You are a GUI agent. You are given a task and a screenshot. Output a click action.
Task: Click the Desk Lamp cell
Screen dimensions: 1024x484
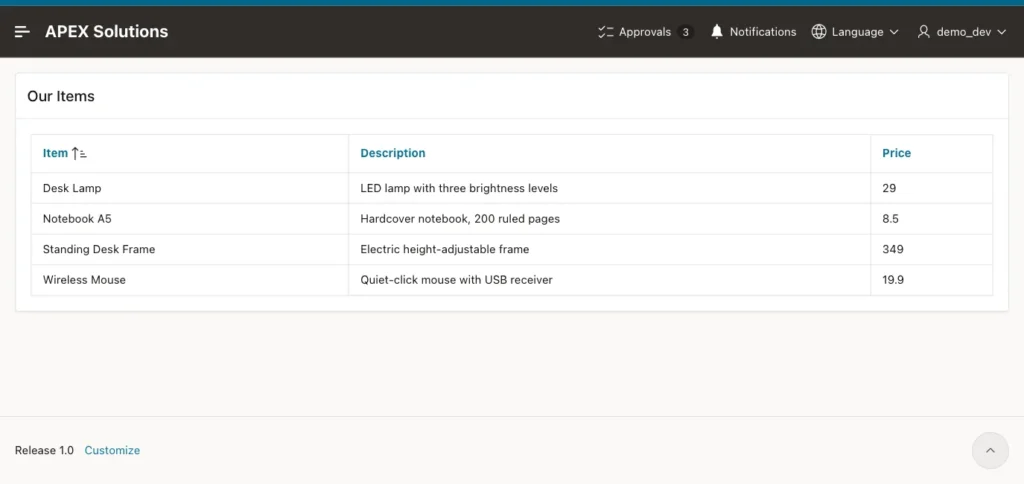(x=190, y=188)
